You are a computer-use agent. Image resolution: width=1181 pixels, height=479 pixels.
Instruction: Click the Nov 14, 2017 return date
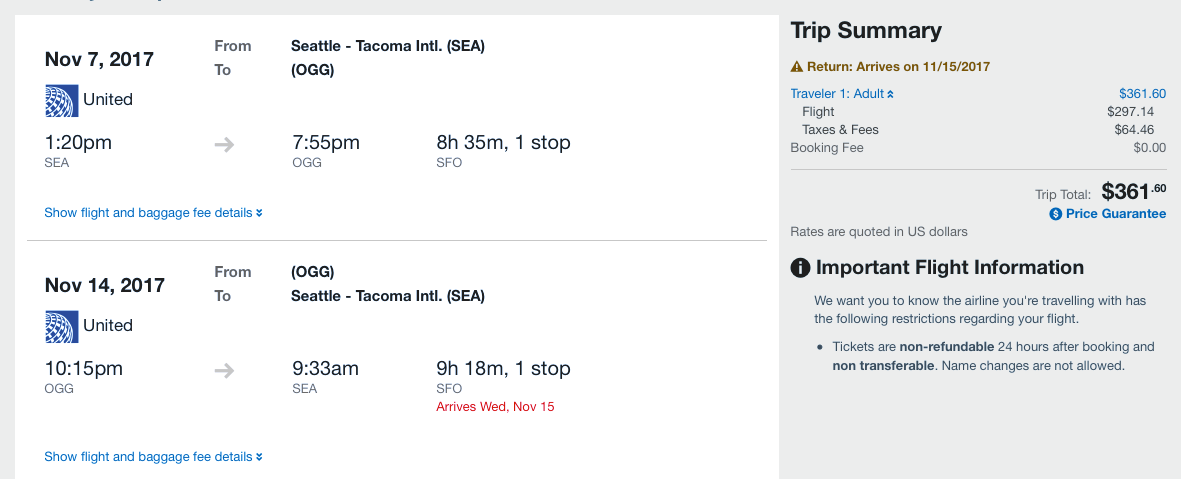pyautogui.click(x=104, y=285)
